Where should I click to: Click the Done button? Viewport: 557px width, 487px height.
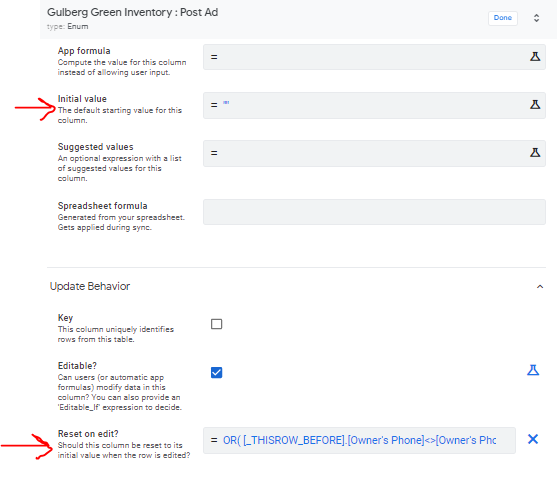(x=503, y=18)
